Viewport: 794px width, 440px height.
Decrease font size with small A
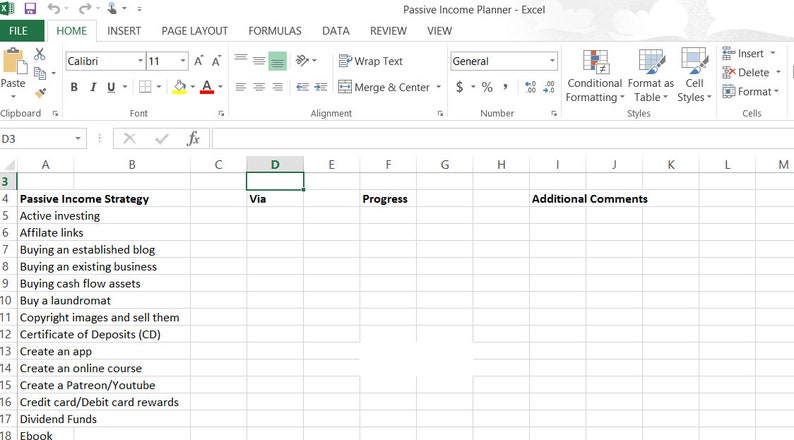tap(216, 61)
